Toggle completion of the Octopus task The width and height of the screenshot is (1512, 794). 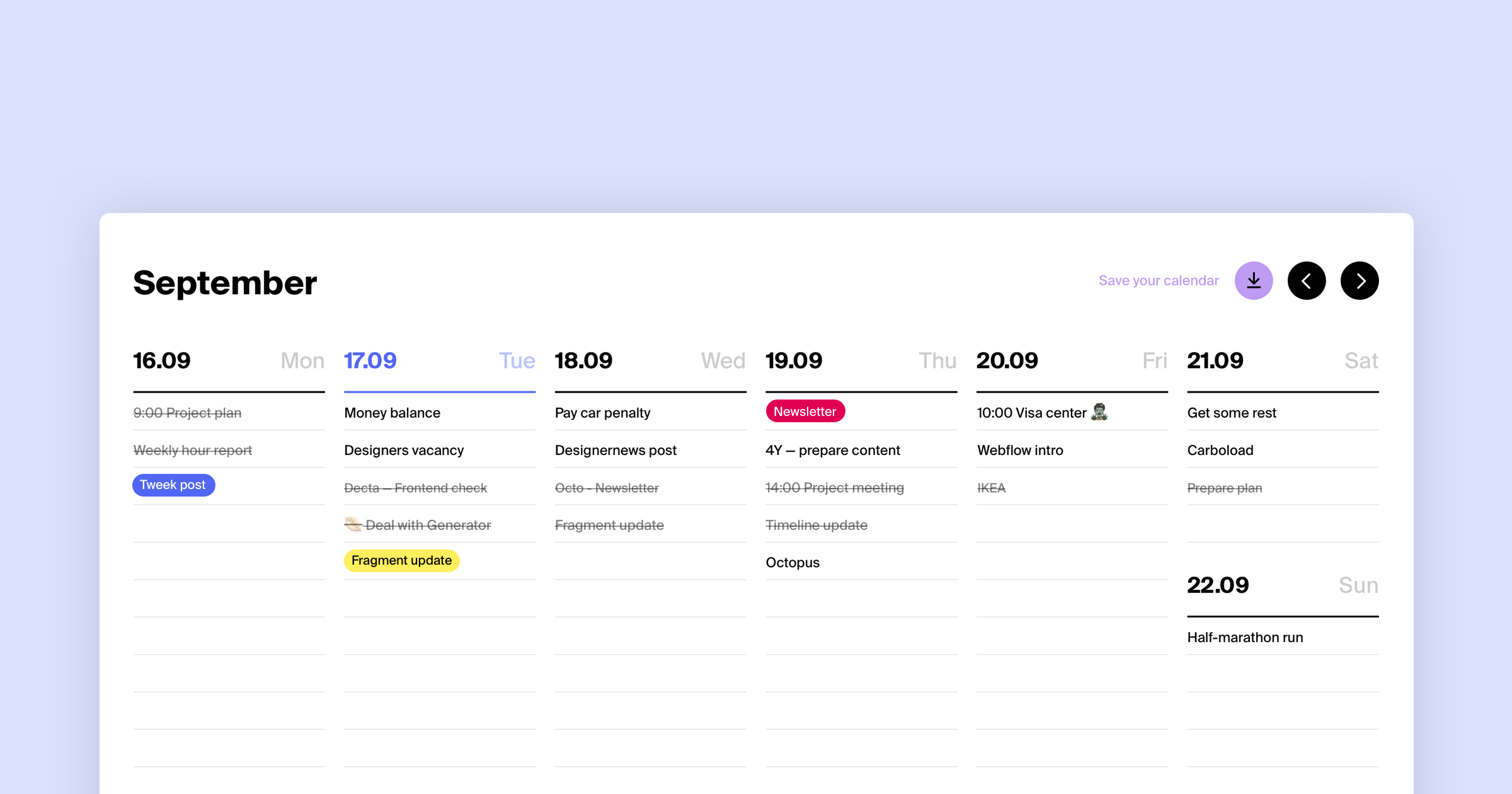(792, 561)
